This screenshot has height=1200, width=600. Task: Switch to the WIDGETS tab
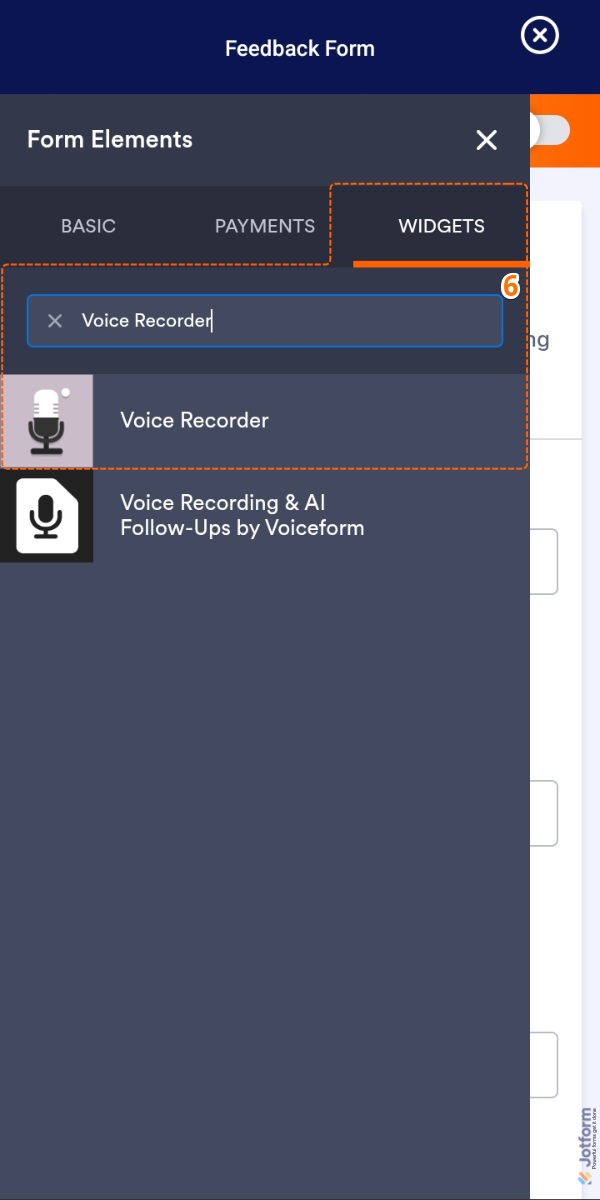click(441, 226)
